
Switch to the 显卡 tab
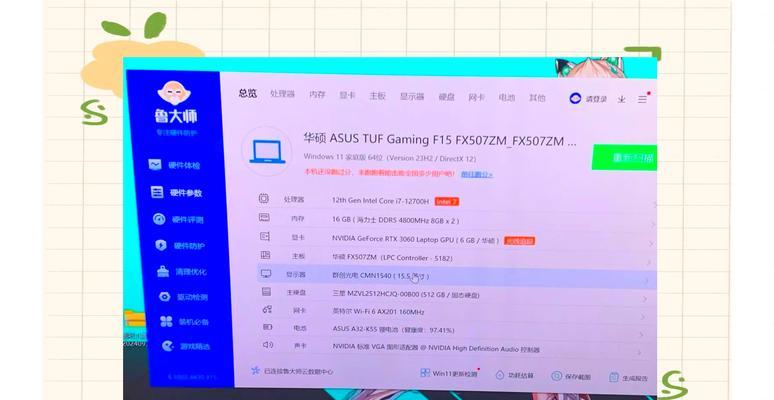tap(347, 95)
